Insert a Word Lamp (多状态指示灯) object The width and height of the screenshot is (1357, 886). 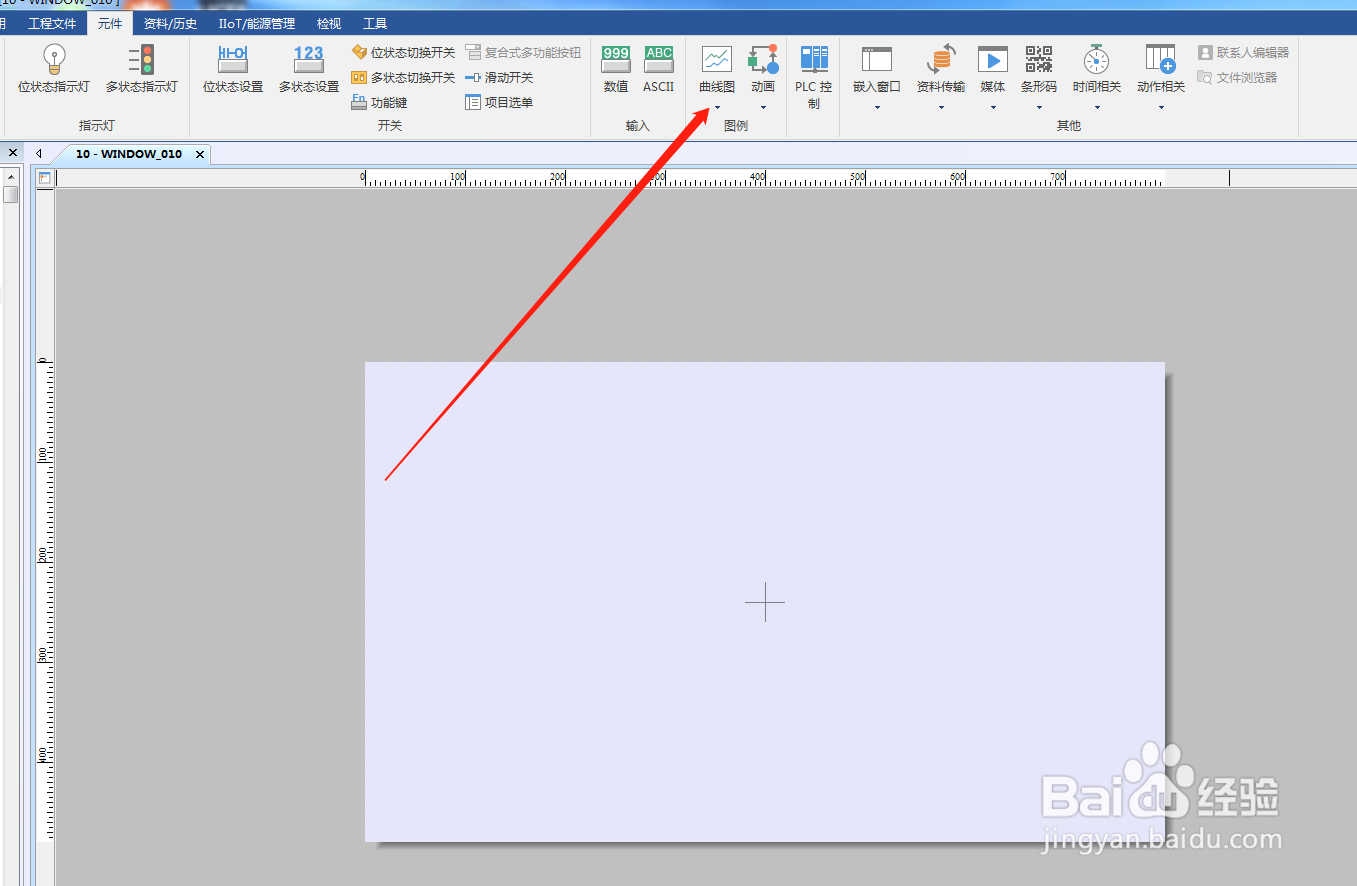[x=142, y=68]
